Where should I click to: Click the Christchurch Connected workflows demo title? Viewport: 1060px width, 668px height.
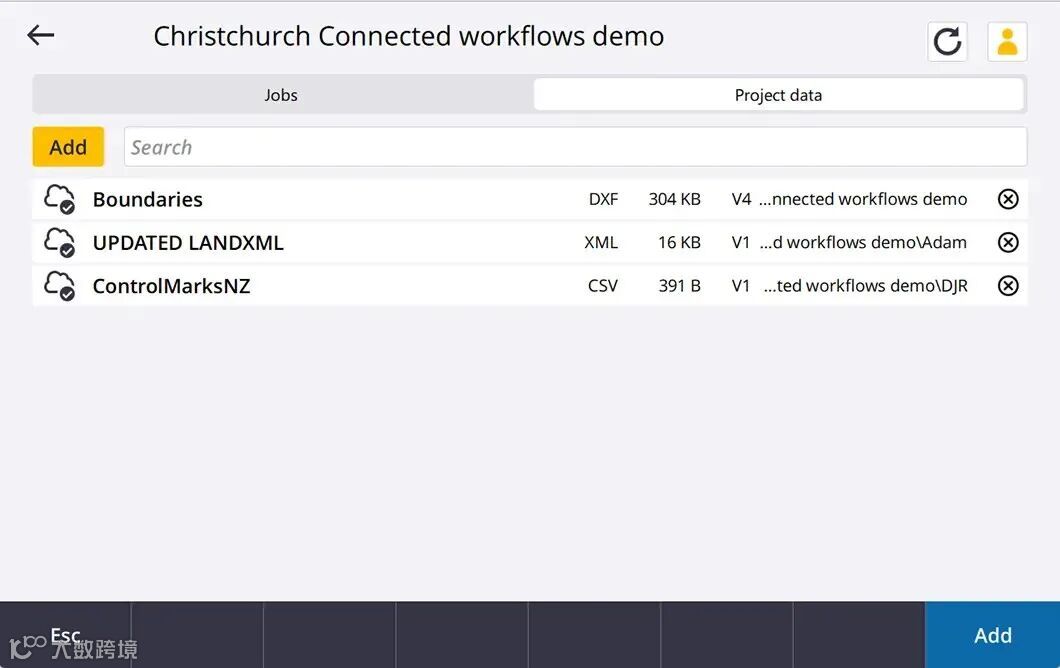[x=408, y=36]
